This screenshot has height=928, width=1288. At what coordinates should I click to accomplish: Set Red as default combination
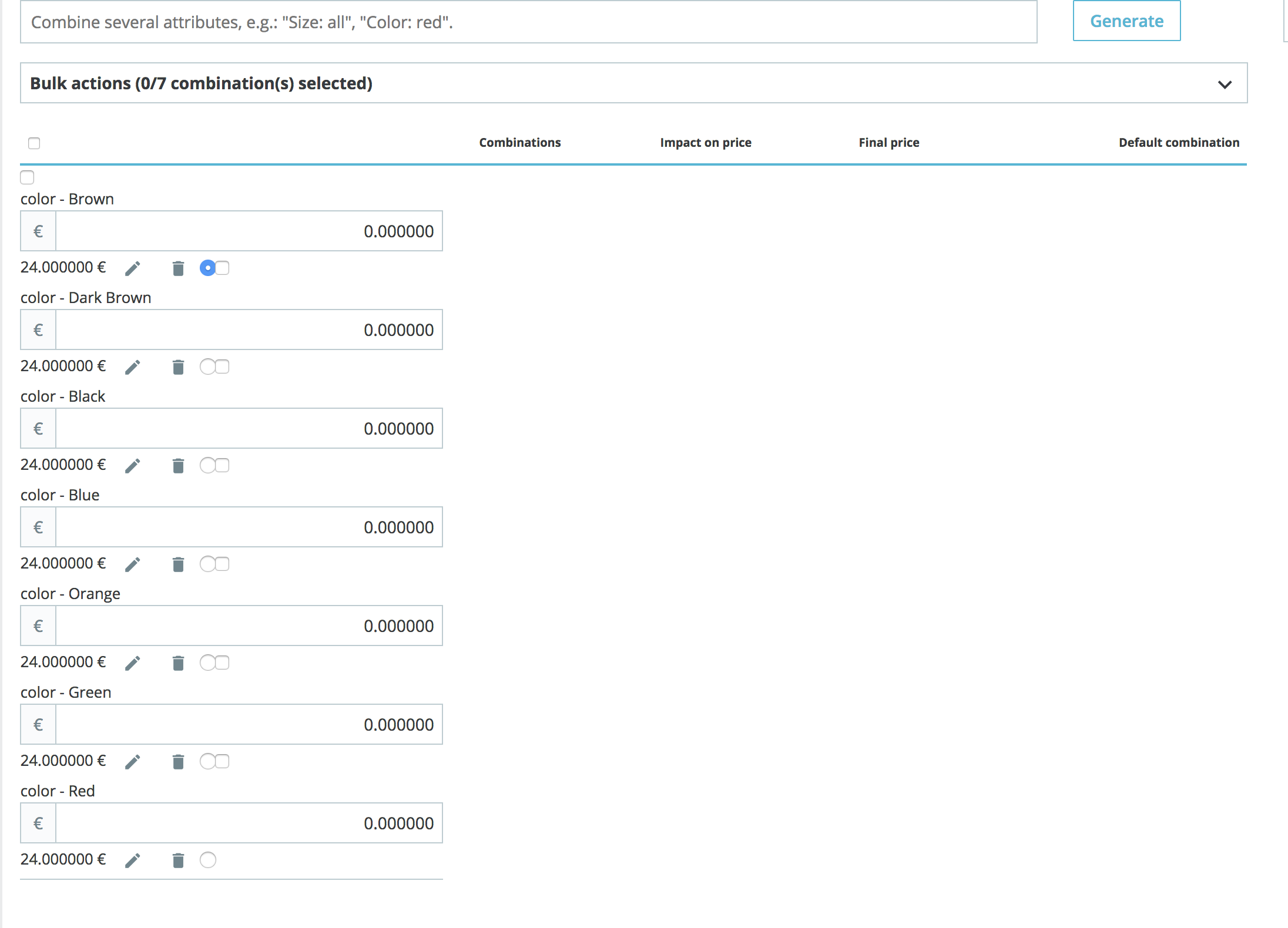[207, 860]
